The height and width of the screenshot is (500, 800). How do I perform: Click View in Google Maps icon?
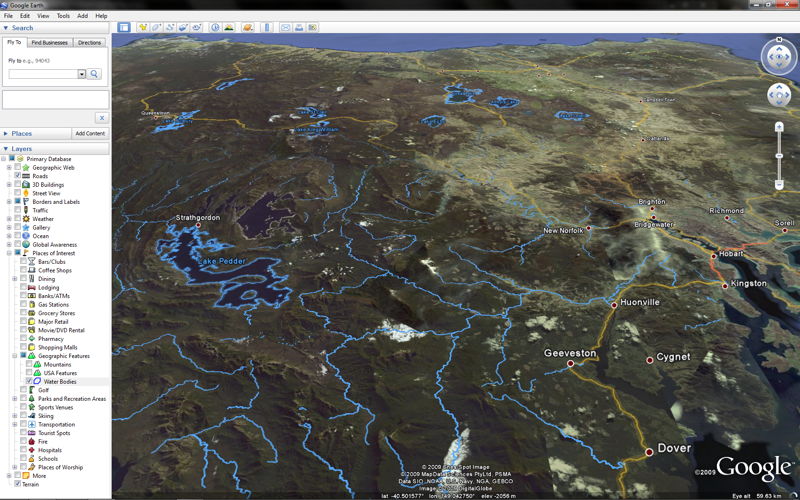coord(312,27)
